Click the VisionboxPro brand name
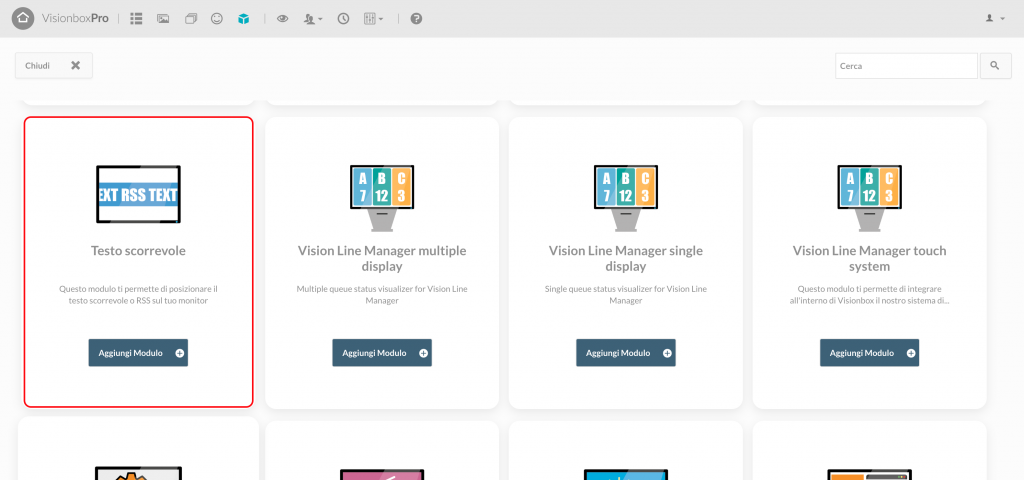Viewport: 1024px width, 480px height. pyautogui.click(x=75, y=18)
